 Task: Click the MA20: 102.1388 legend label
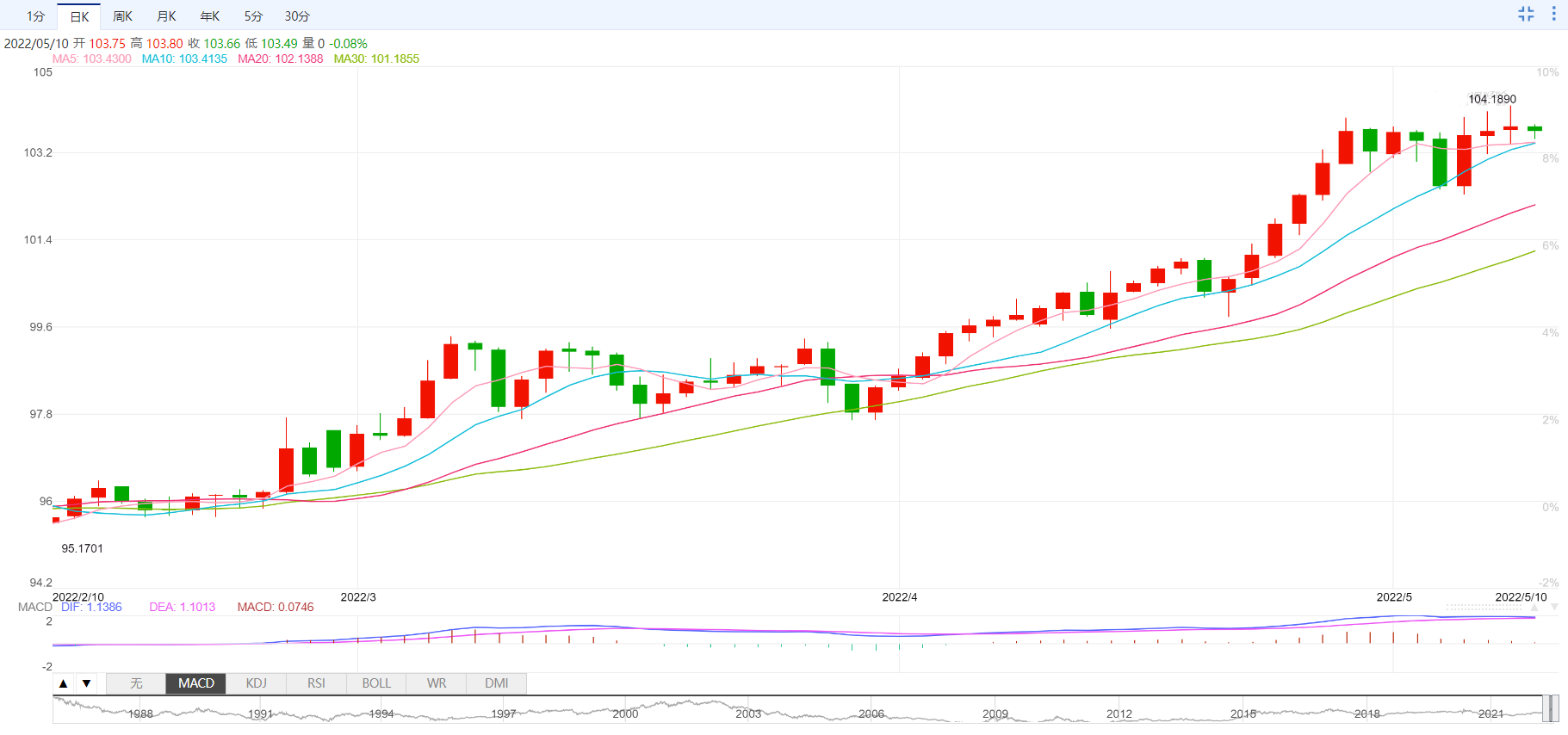coord(281,59)
